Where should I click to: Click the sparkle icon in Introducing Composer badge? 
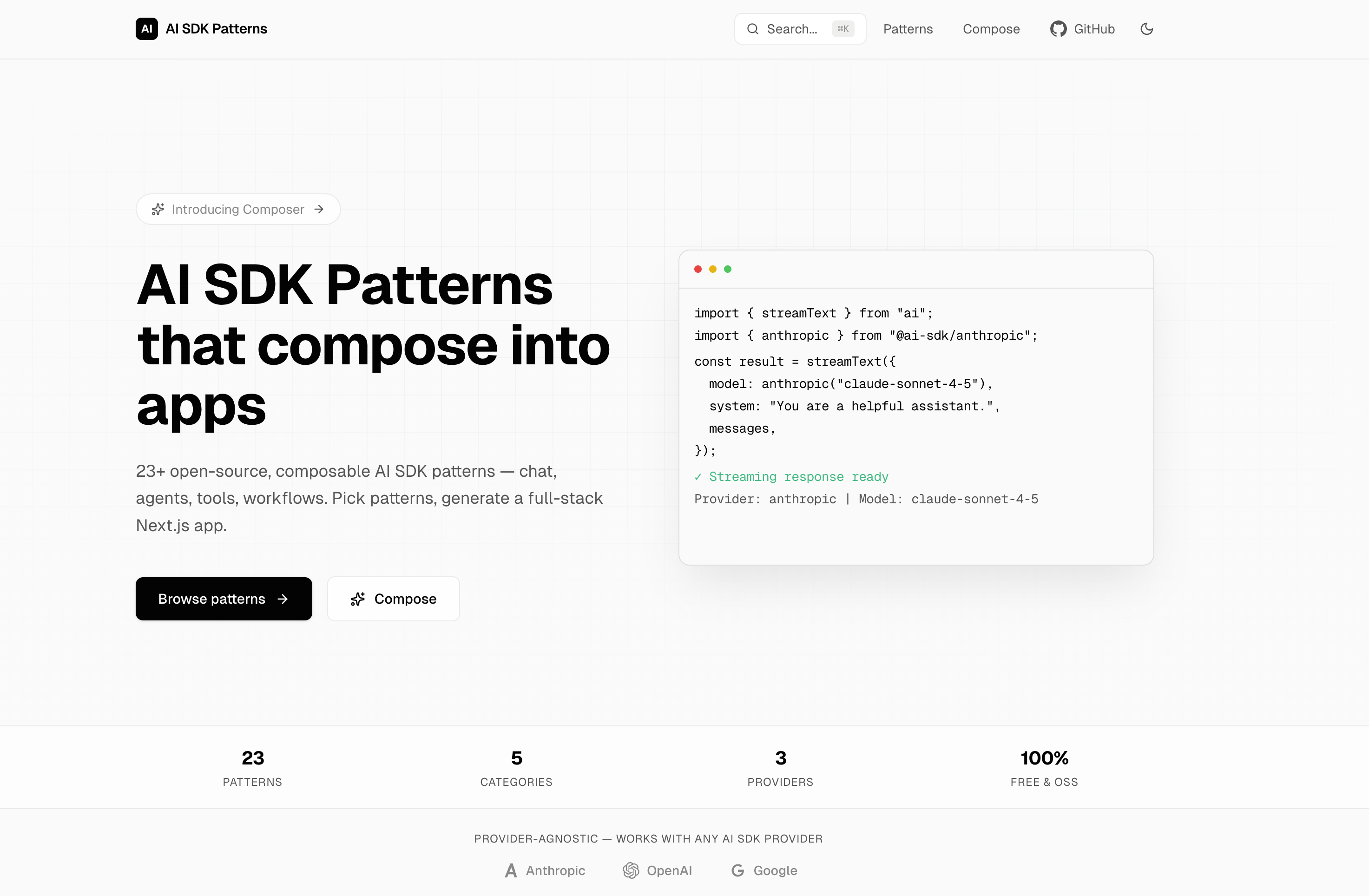click(158, 209)
